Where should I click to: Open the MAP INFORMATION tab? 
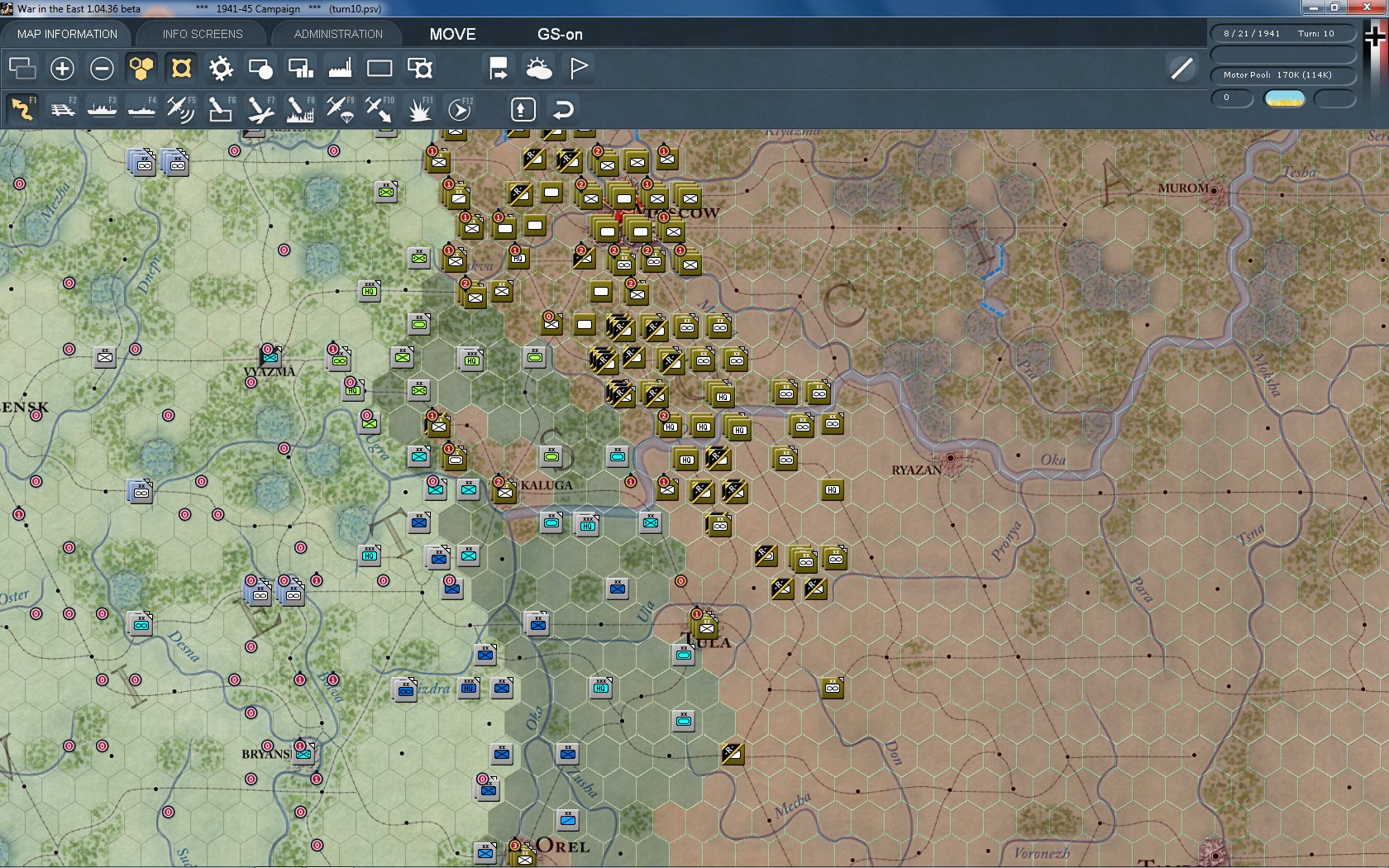[x=67, y=34]
